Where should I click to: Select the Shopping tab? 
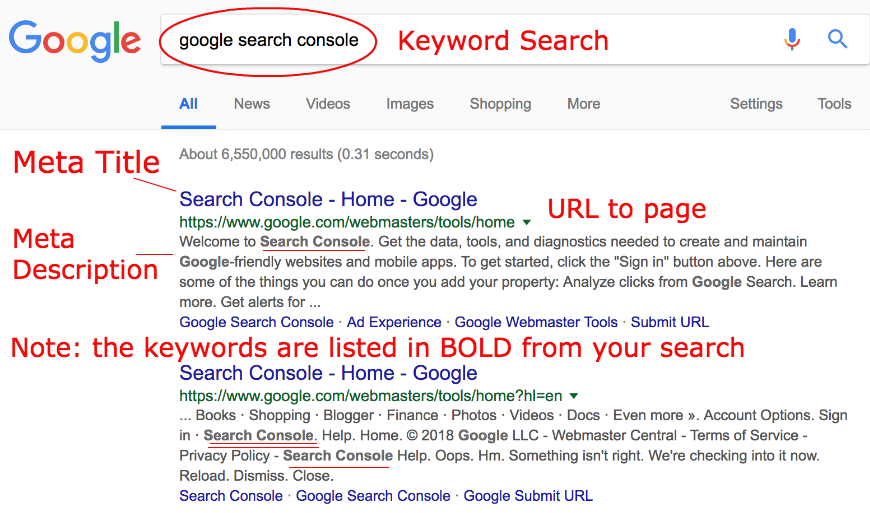coord(500,103)
